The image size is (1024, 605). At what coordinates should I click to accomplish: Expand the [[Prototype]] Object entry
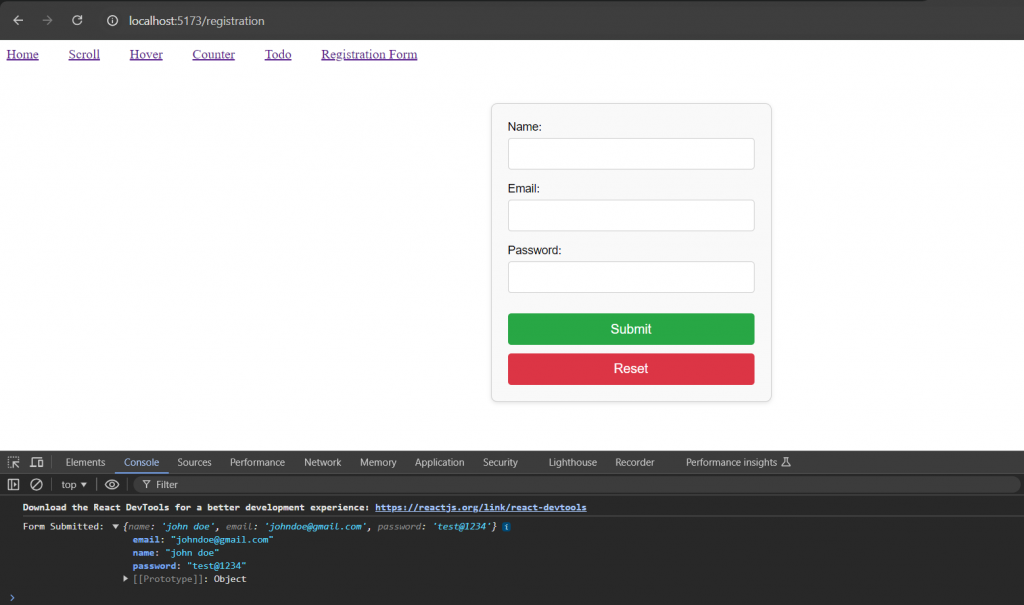pyautogui.click(x=126, y=579)
